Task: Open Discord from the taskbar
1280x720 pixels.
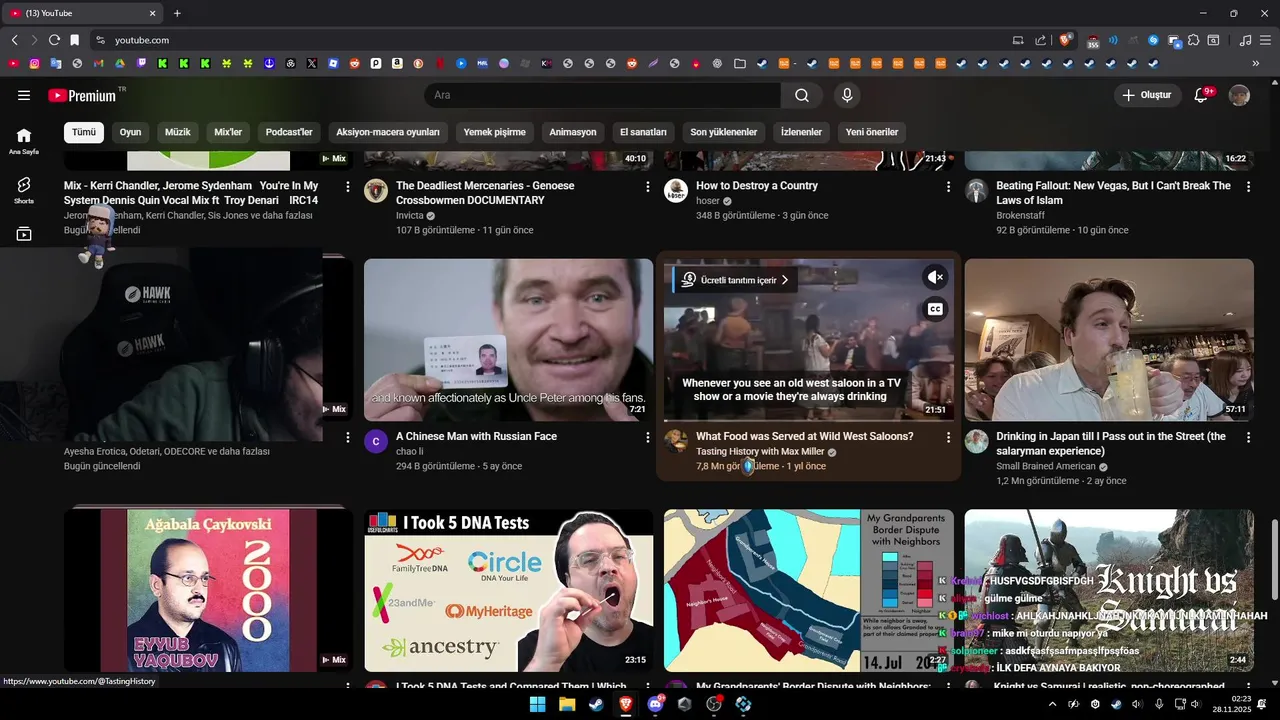Action: coord(655,704)
